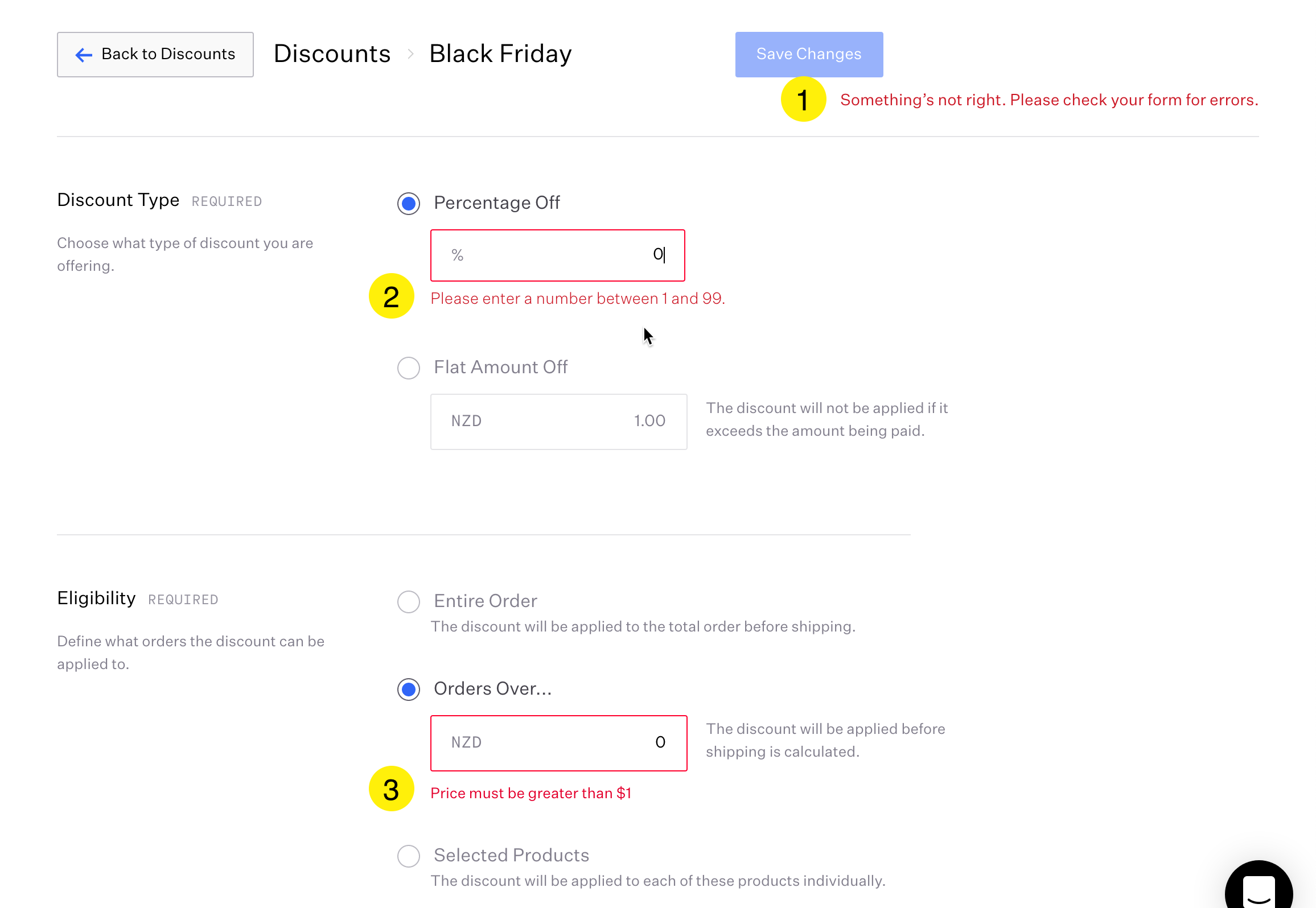The width and height of the screenshot is (1316, 908).
Task: Click the Back to Discounts button
Action: click(155, 54)
